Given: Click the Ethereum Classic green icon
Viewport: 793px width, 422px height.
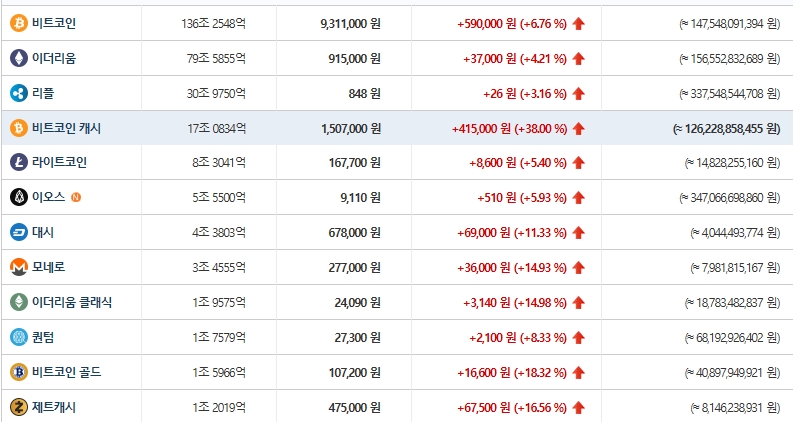Looking at the screenshot, I should click(x=19, y=302).
